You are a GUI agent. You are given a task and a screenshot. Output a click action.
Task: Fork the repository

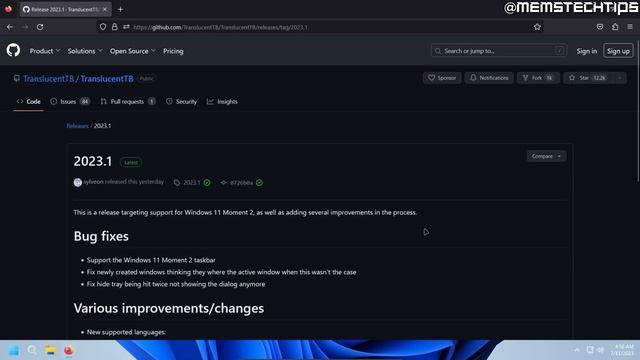pos(538,78)
